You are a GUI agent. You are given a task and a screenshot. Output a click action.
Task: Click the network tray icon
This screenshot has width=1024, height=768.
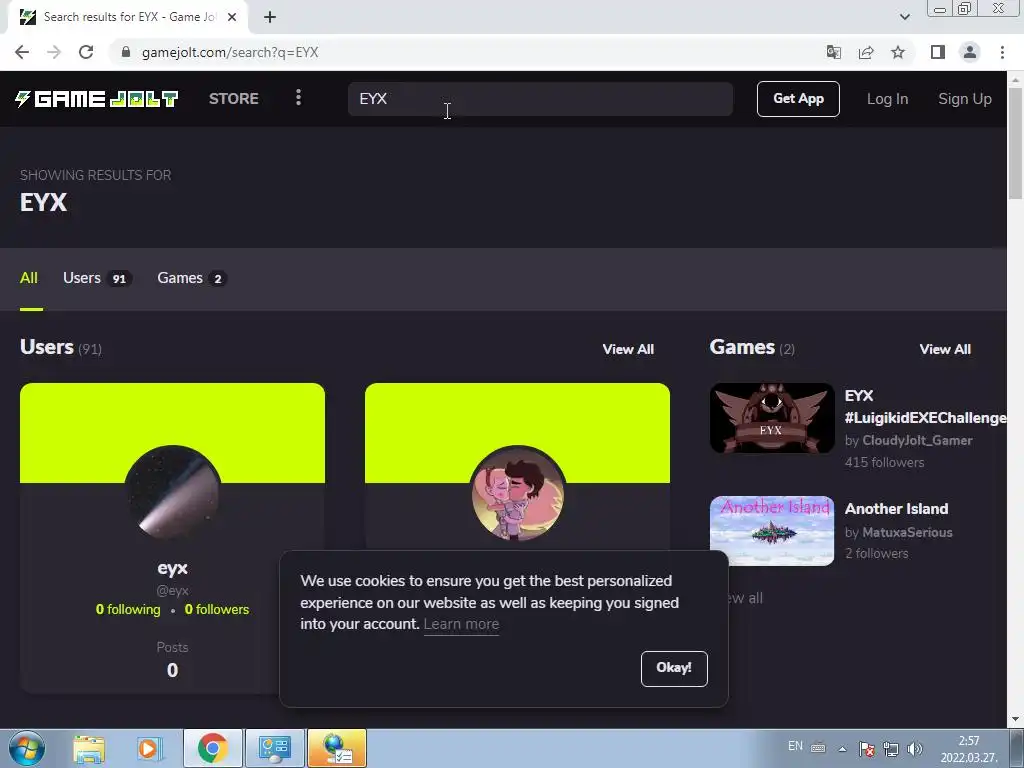[x=891, y=749]
